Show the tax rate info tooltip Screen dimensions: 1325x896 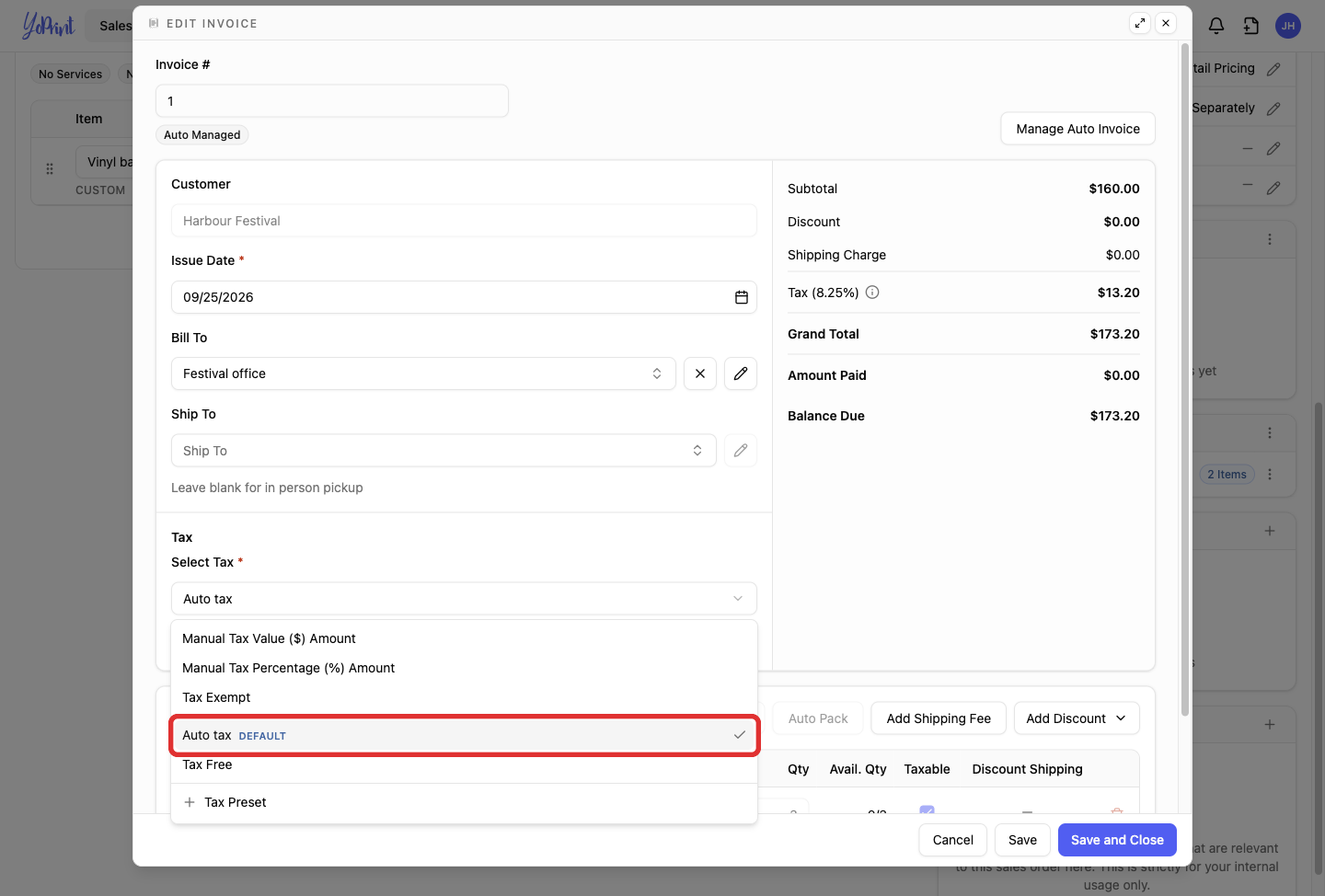[872, 293]
